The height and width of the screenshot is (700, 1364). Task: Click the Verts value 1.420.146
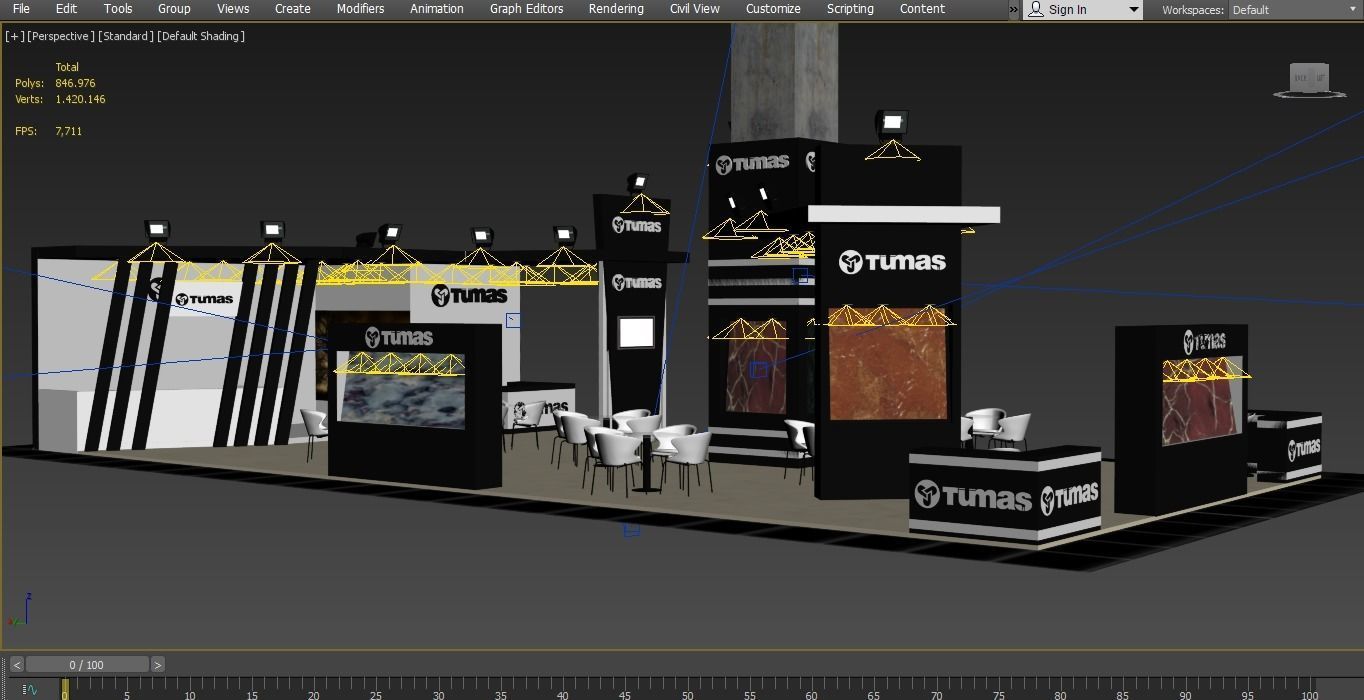(x=80, y=99)
